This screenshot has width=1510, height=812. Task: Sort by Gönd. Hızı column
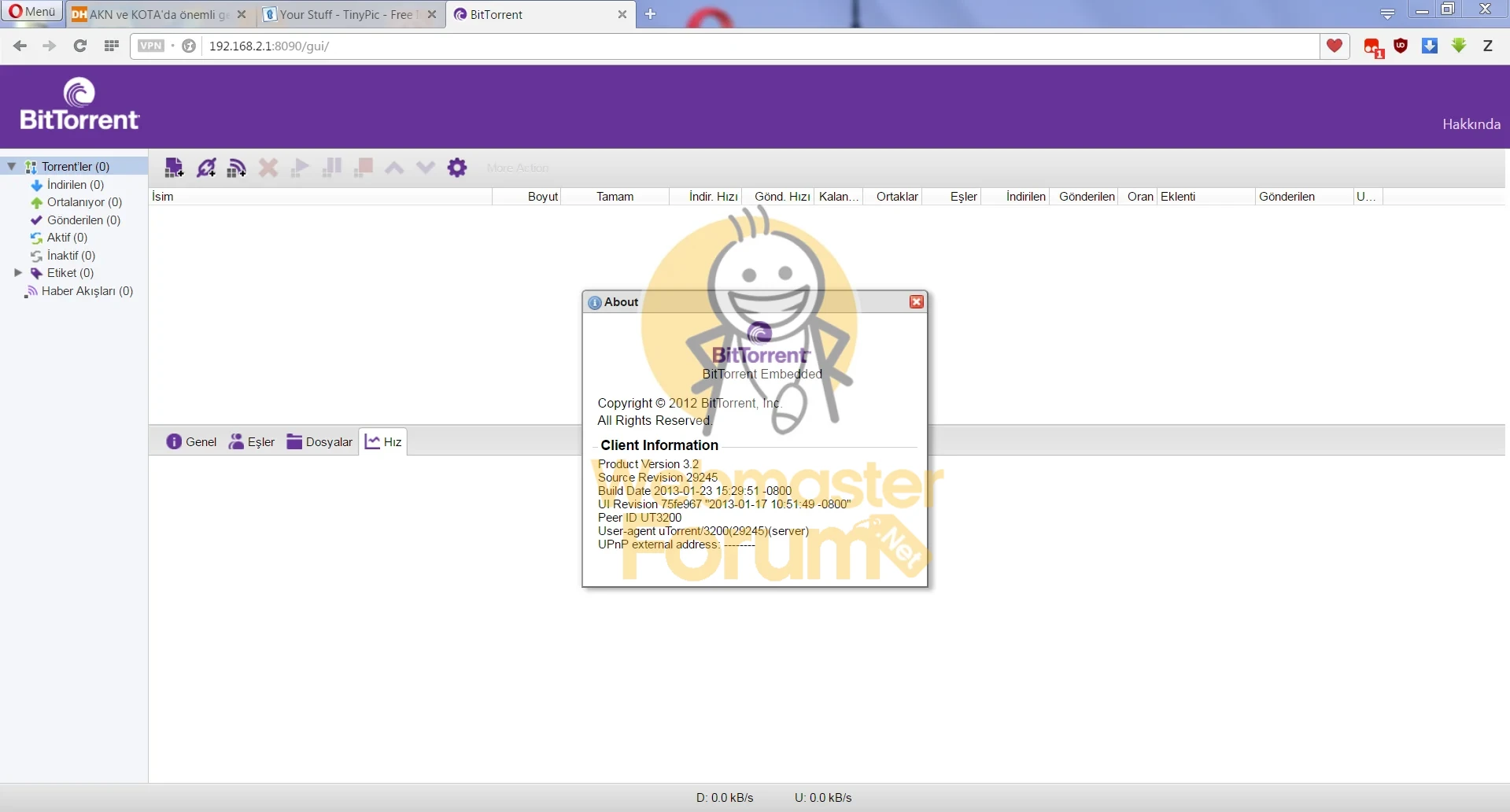(779, 197)
